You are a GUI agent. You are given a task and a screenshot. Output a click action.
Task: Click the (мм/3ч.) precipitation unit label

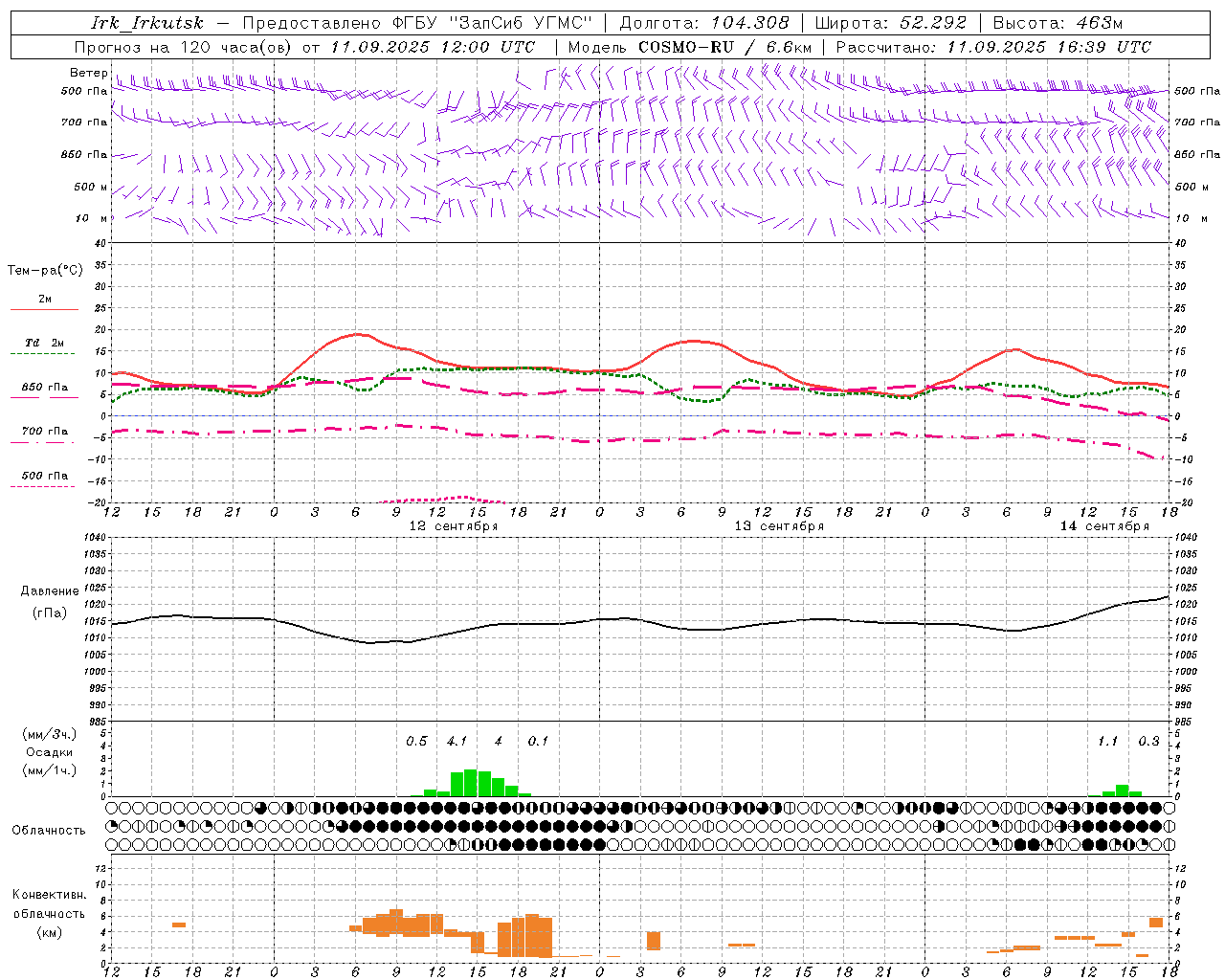[x=50, y=734]
